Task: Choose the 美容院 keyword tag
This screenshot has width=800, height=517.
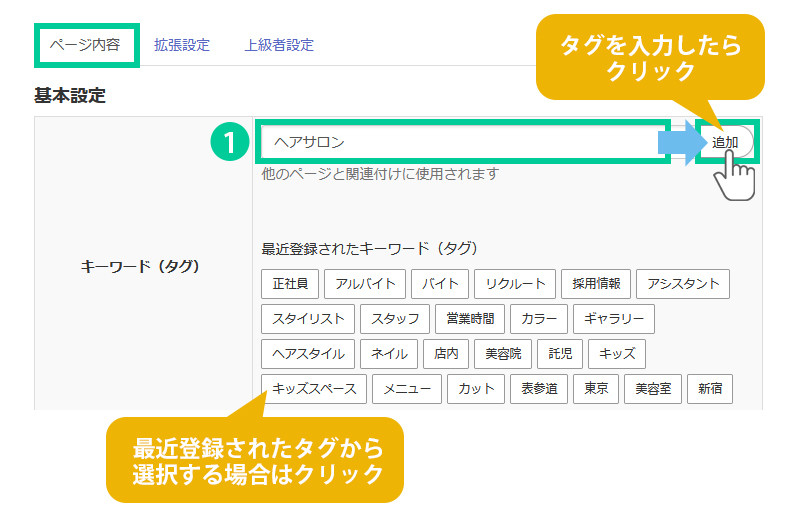Action: 501,354
